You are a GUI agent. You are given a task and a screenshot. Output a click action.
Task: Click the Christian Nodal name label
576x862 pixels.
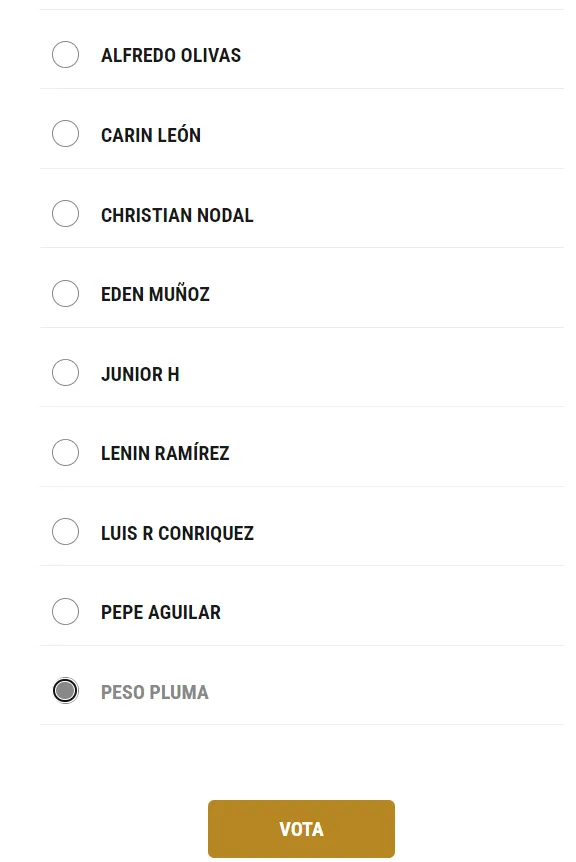tap(176, 214)
